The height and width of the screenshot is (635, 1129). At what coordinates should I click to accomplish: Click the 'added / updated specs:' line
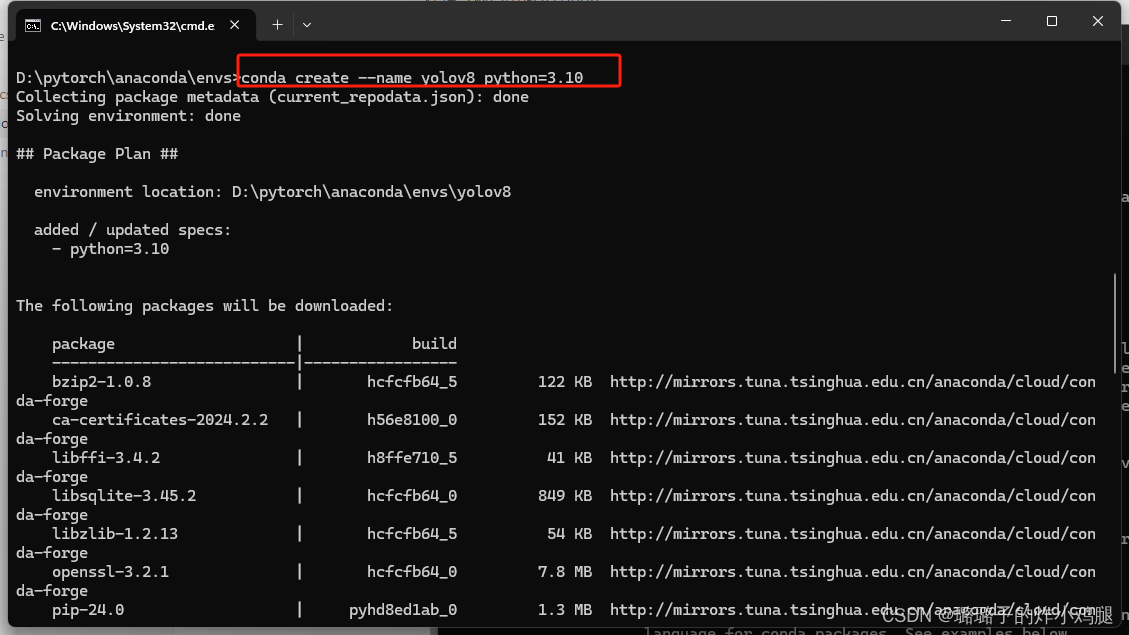point(132,230)
